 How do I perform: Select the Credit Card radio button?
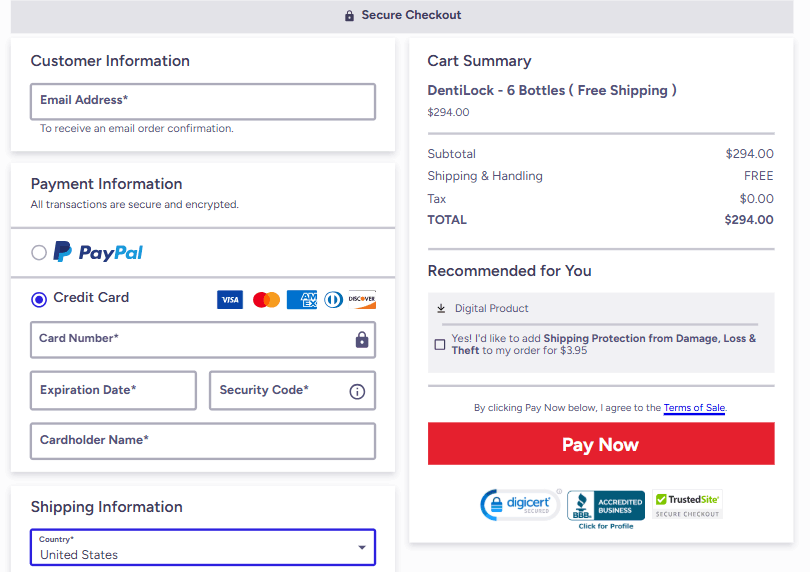(39, 299)
